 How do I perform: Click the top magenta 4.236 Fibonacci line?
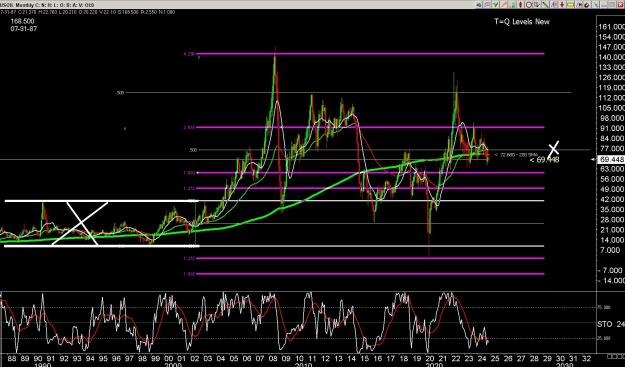click(370, 53)
